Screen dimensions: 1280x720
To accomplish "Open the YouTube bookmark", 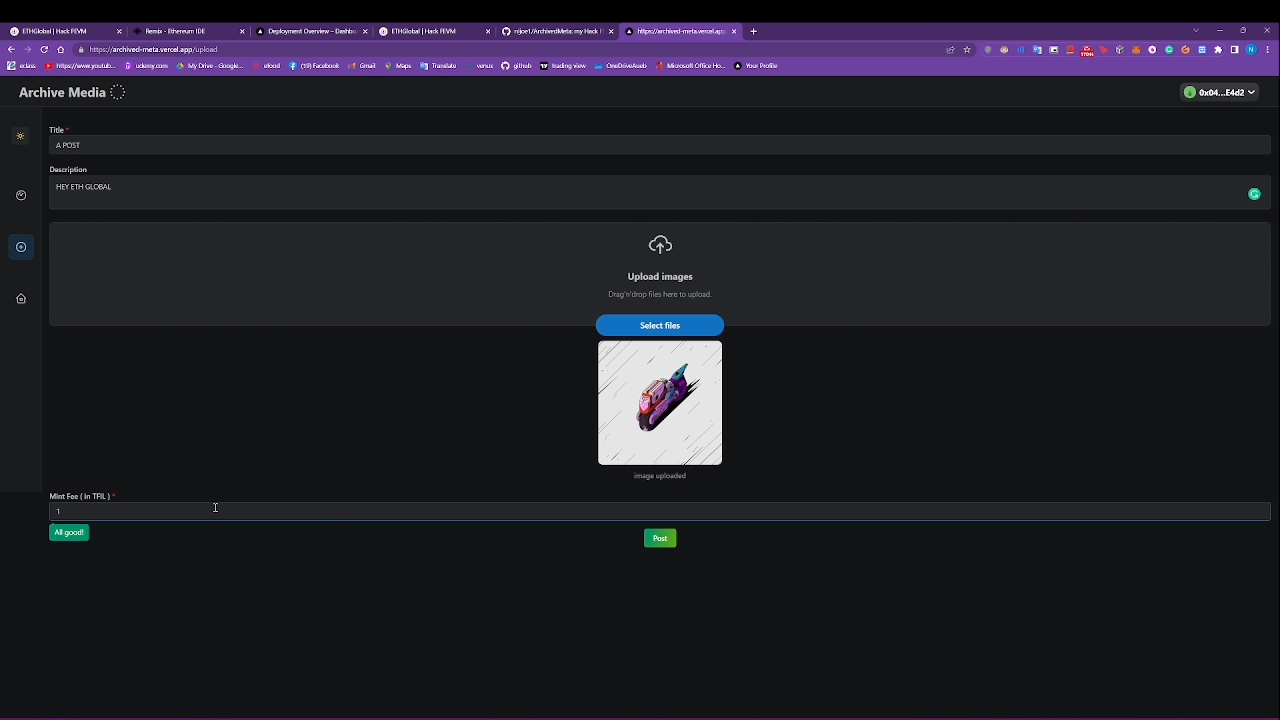I will 81,66.
